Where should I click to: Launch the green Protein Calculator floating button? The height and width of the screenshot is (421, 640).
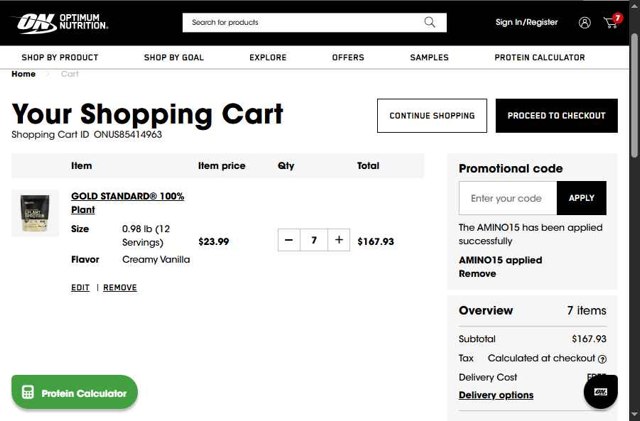[75, 393]
